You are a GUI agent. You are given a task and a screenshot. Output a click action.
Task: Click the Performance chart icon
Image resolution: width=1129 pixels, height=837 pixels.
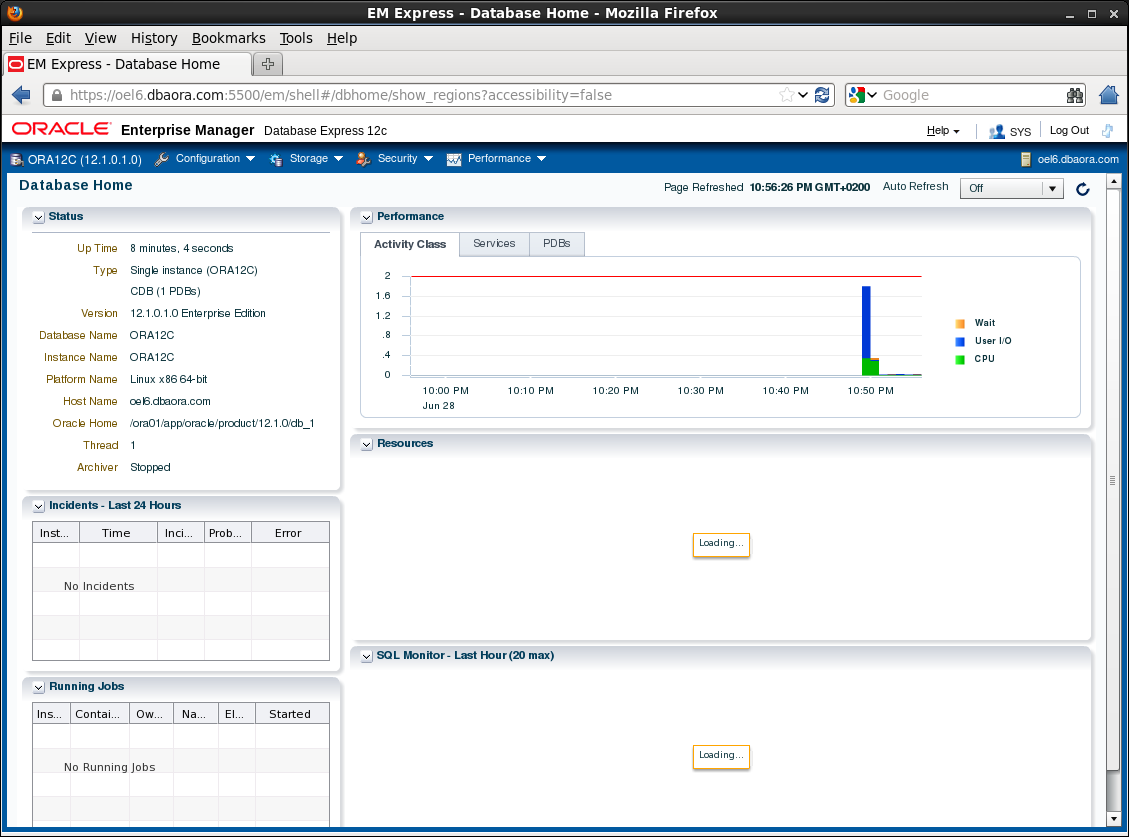454,159
